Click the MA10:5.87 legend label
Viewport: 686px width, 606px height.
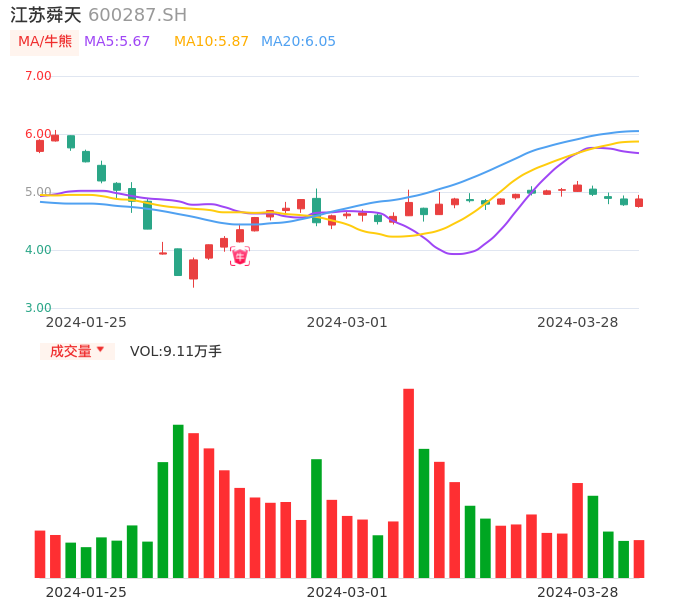(x=211, y=42)
